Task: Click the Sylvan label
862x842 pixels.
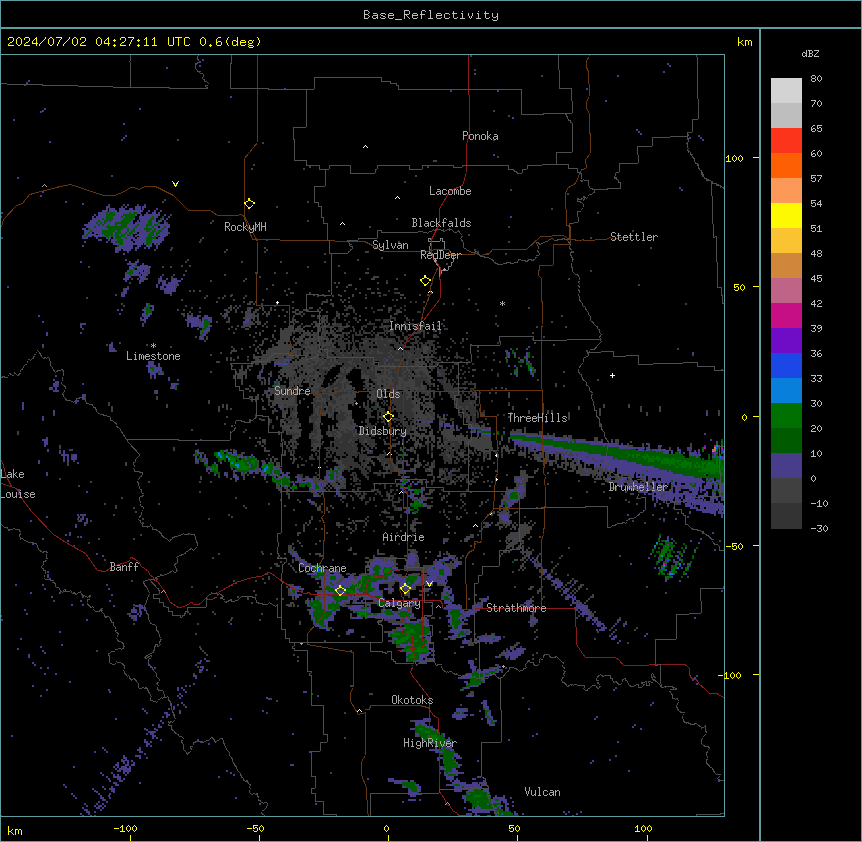Action: 390,245
